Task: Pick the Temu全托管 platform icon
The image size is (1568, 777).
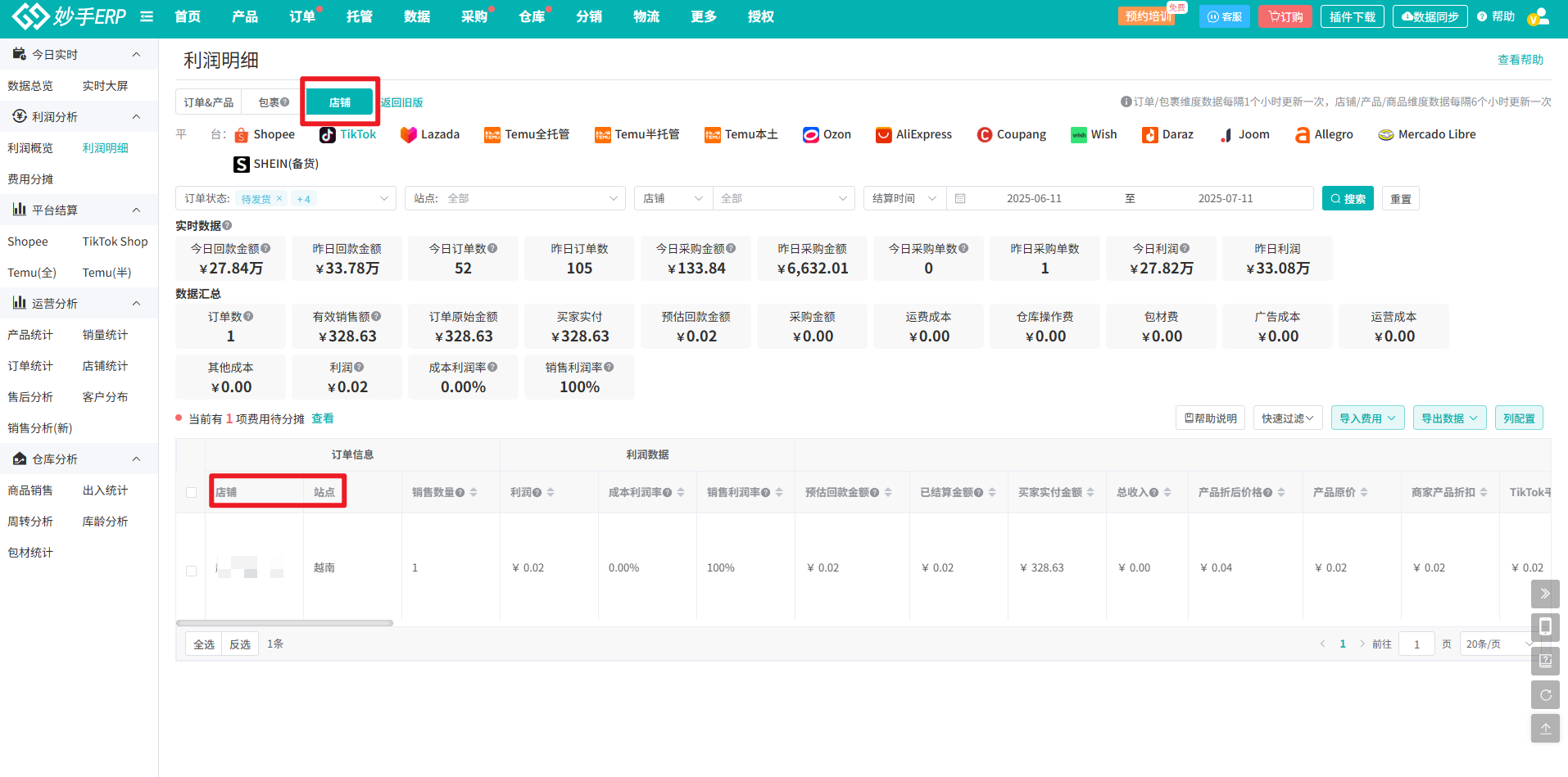Action: (x=492, y=135)
